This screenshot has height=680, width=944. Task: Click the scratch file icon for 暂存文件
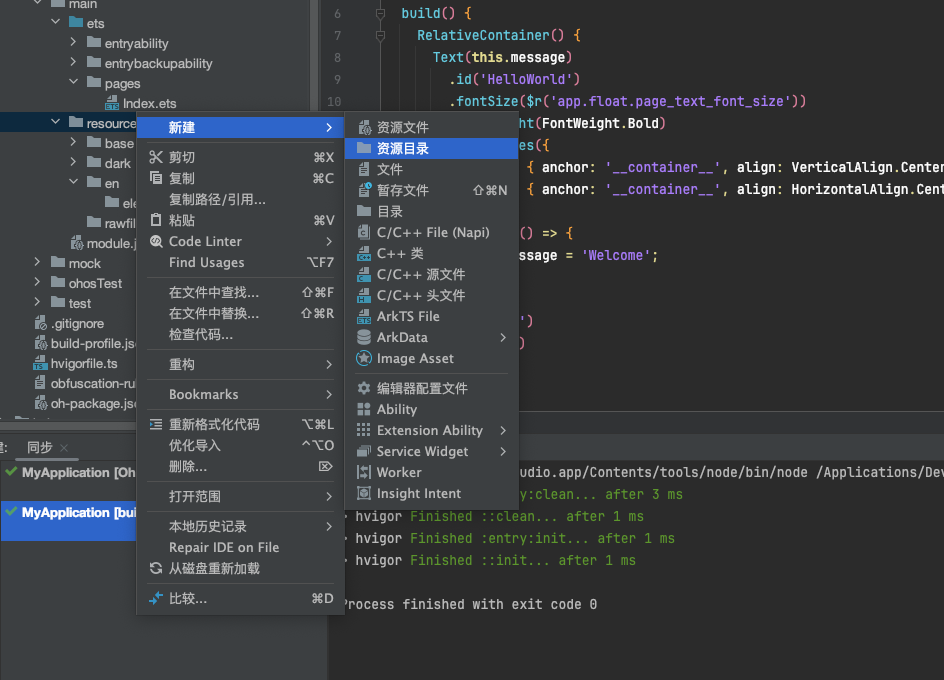click(364, 190)
